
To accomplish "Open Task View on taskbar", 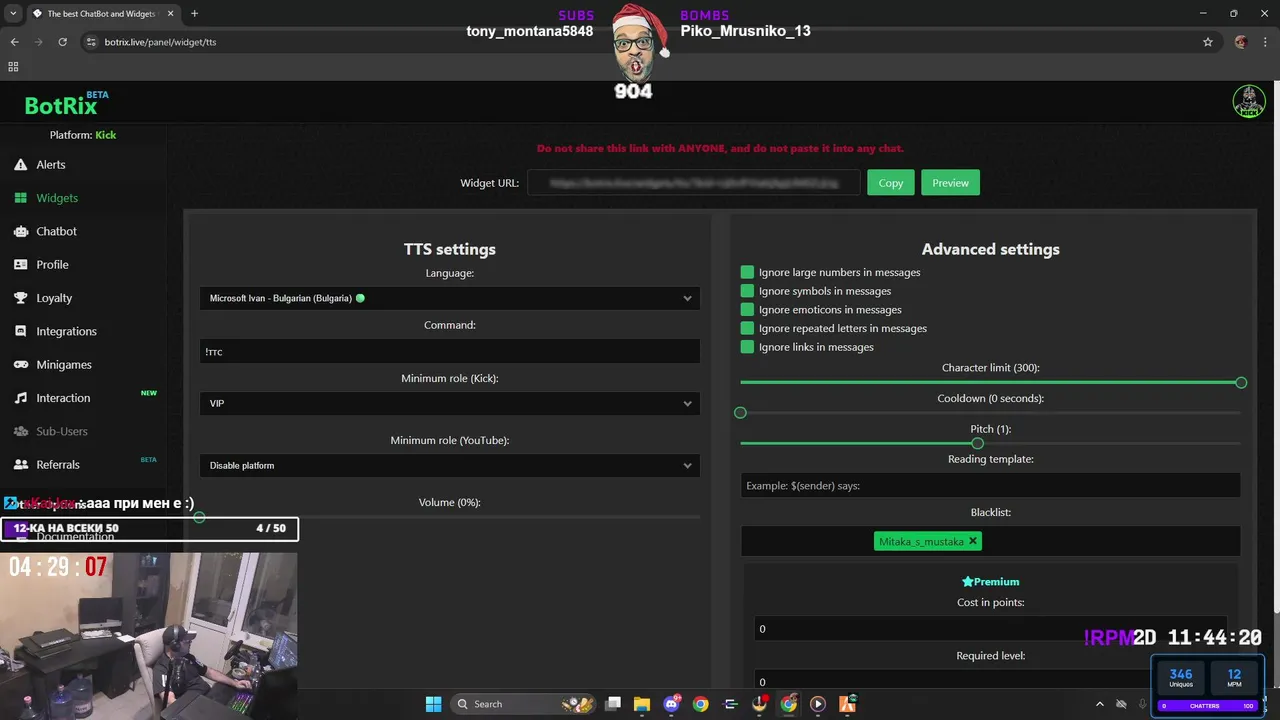I will [613, 704].
